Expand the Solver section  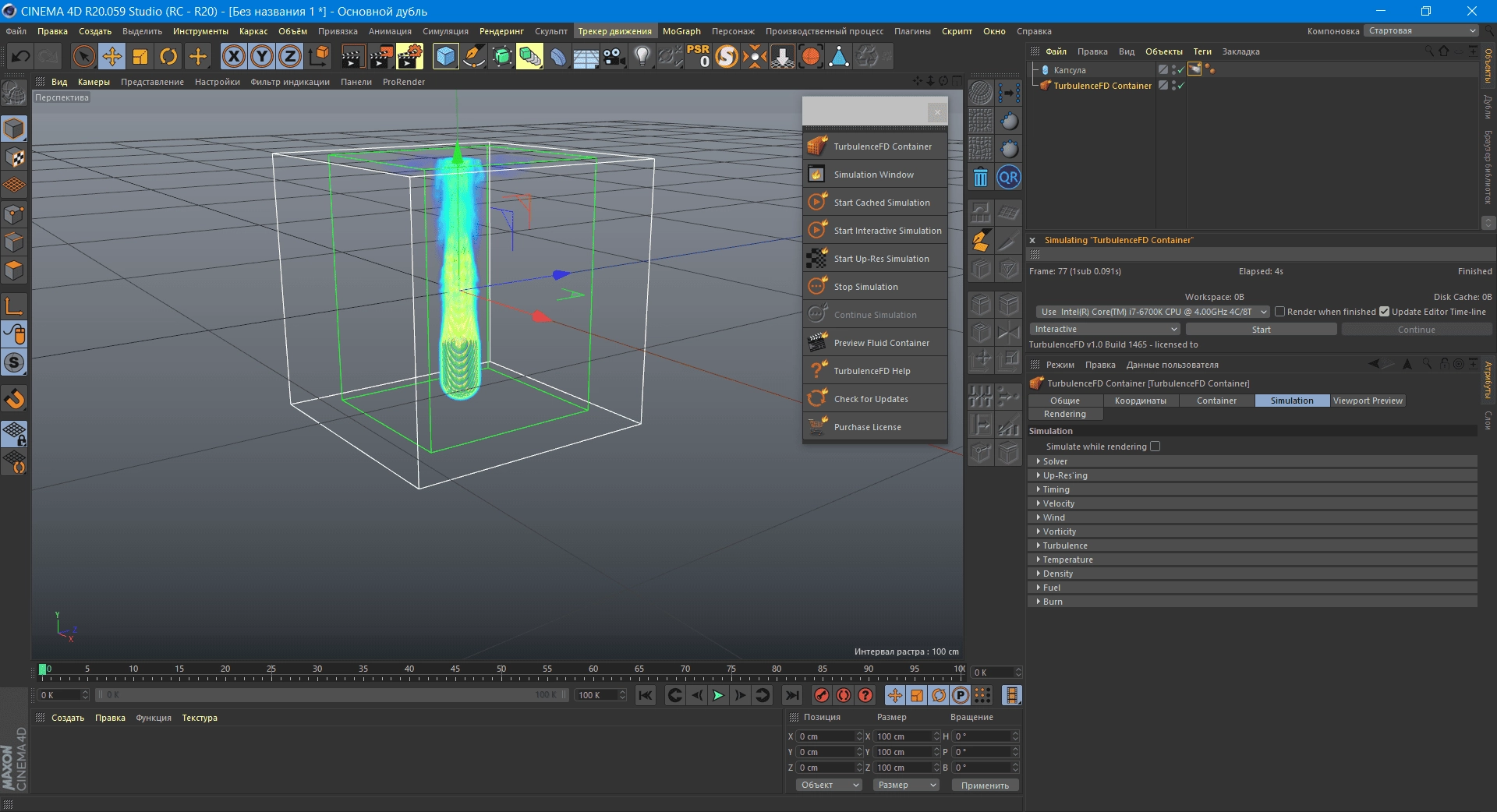pos(1252,461)
